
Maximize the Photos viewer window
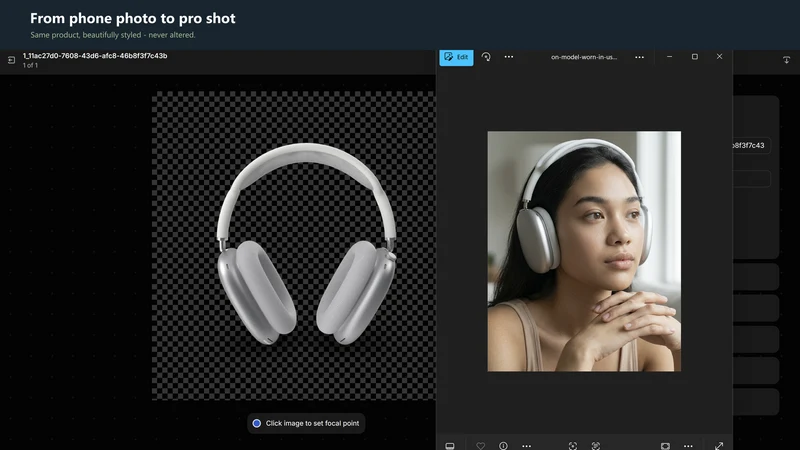(x=694, y=57)
